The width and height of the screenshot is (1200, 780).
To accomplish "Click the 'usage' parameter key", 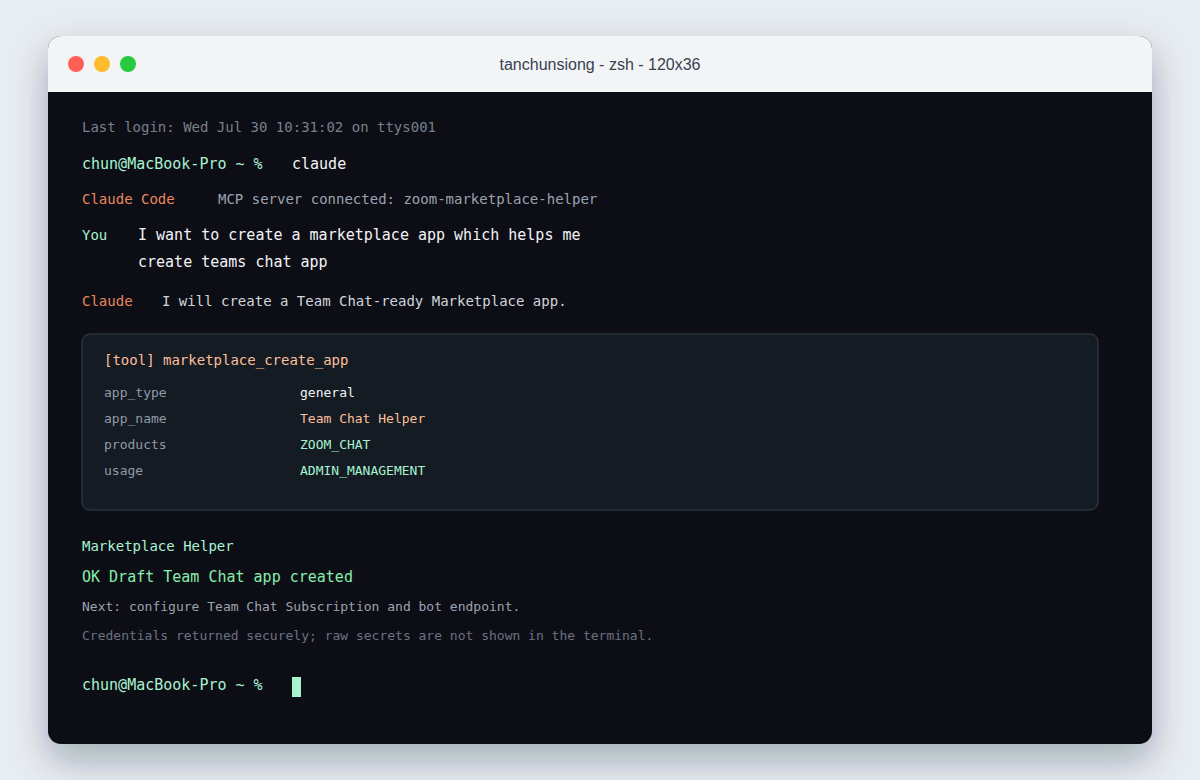I will (123, 471).
